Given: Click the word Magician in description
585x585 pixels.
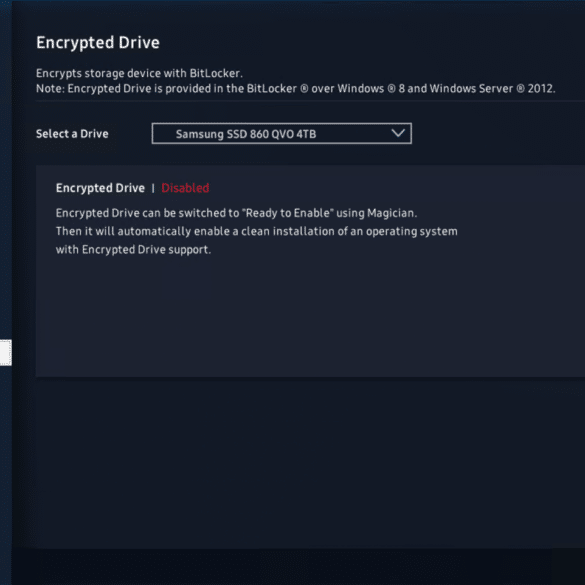Looking at the screenshot, I should coord(392,213).
